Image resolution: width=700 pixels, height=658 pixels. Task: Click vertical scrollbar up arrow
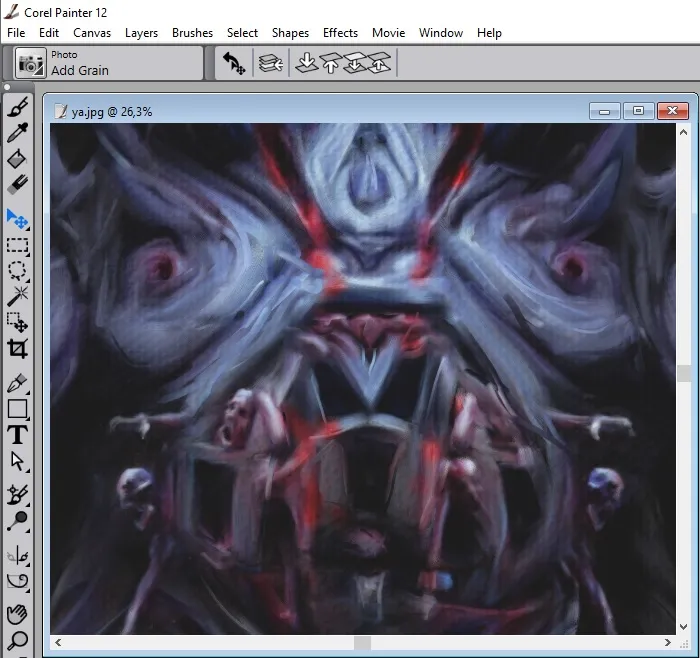[683, 132]
